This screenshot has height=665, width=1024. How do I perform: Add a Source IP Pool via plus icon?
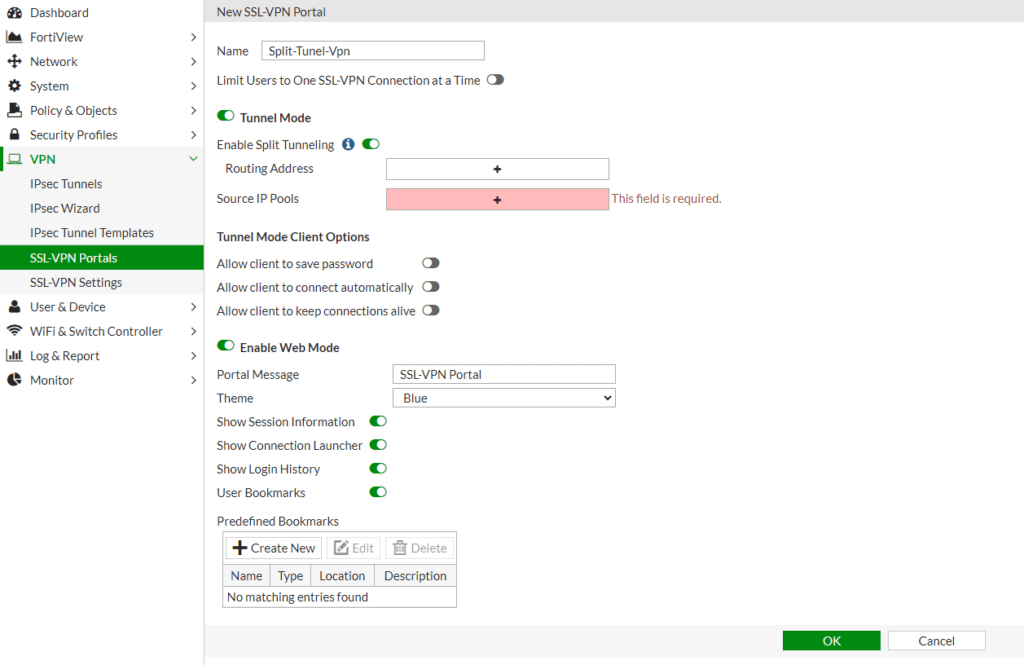(497, 199)
